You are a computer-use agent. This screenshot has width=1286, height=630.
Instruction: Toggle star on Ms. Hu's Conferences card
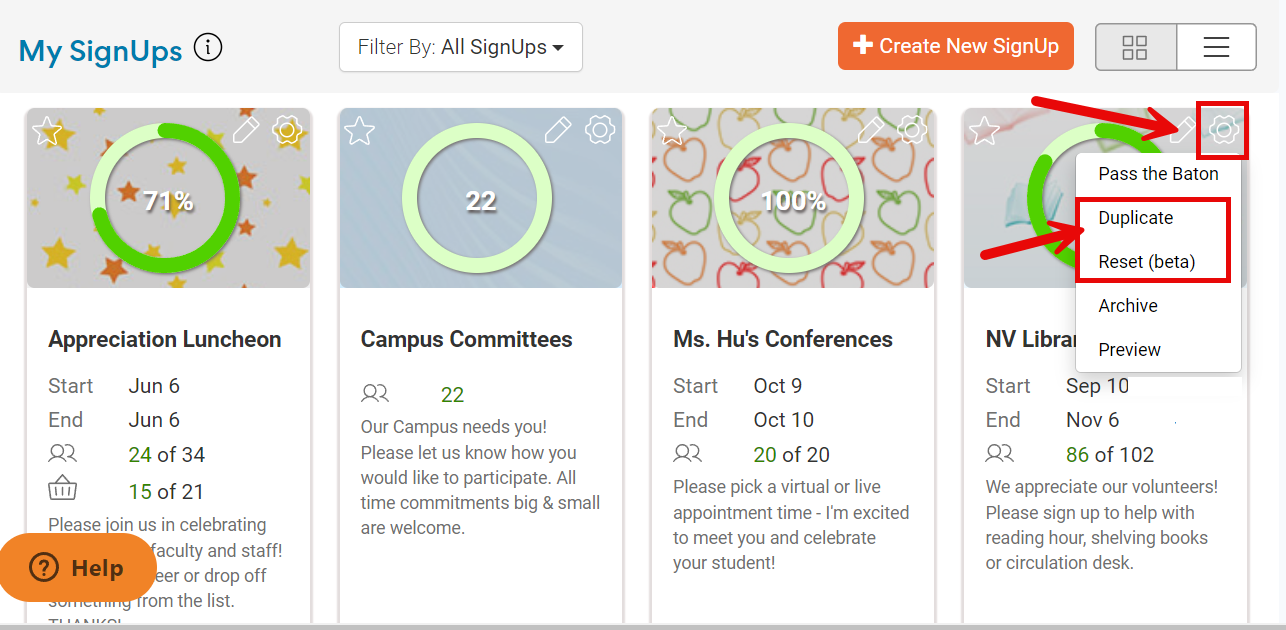pos(671,130)
